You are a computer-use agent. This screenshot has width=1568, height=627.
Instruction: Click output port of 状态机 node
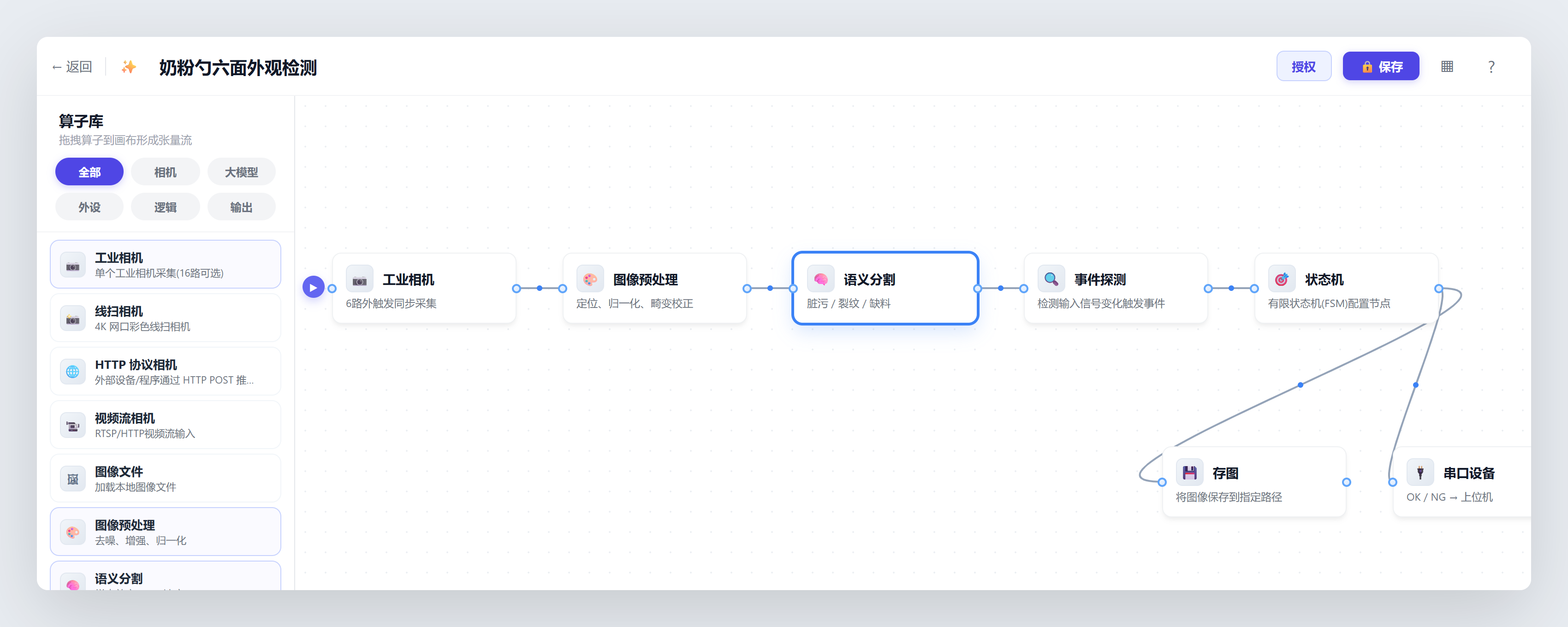point(1439,289)
